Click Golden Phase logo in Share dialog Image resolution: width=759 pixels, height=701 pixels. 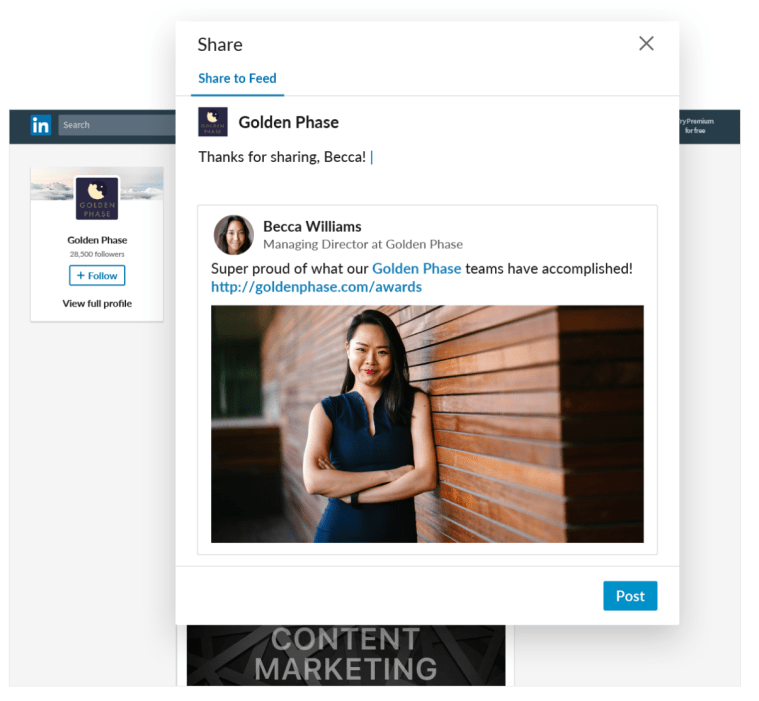tap(213, 122)
